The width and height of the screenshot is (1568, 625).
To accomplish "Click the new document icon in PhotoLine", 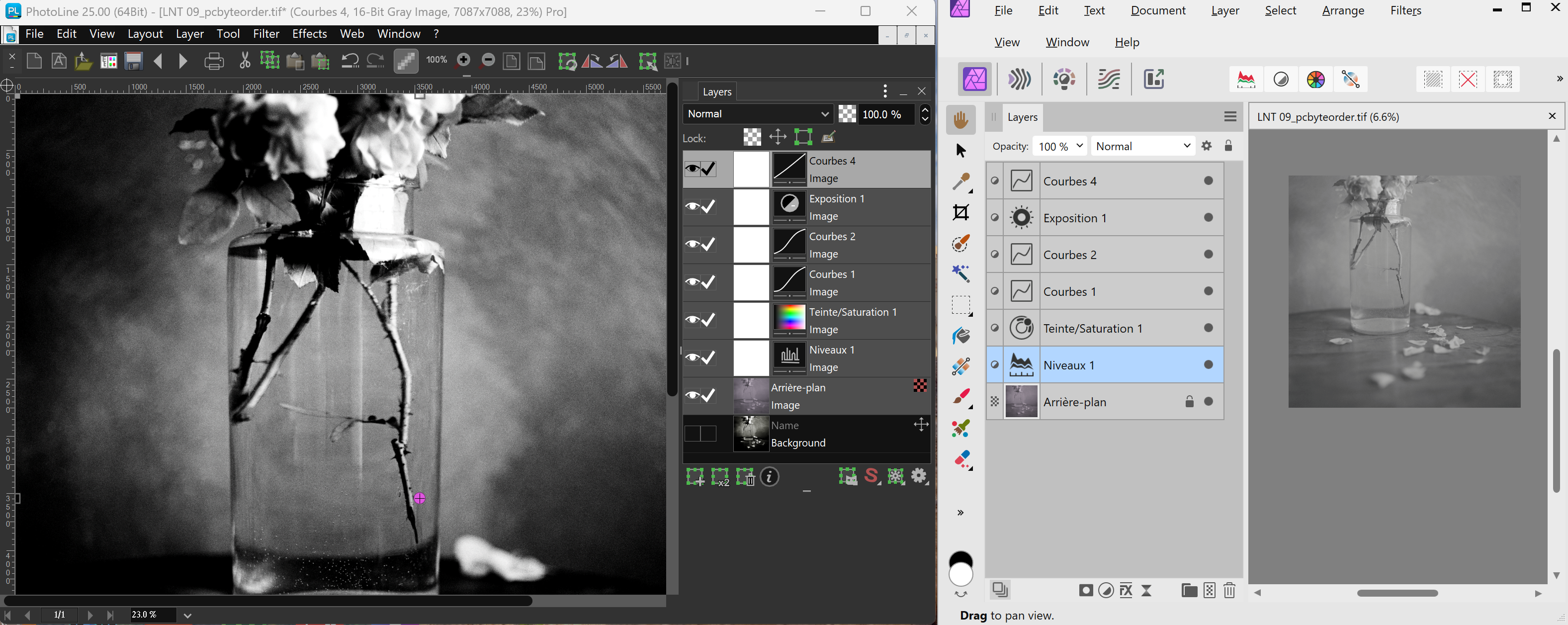I will pos(35,61).
